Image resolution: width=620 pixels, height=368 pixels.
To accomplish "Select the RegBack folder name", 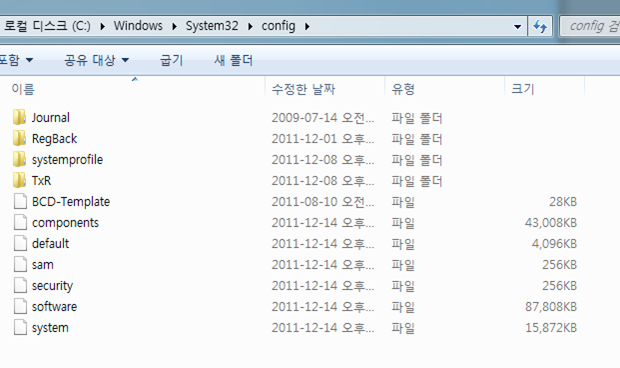I will click(x=55, y=138).
